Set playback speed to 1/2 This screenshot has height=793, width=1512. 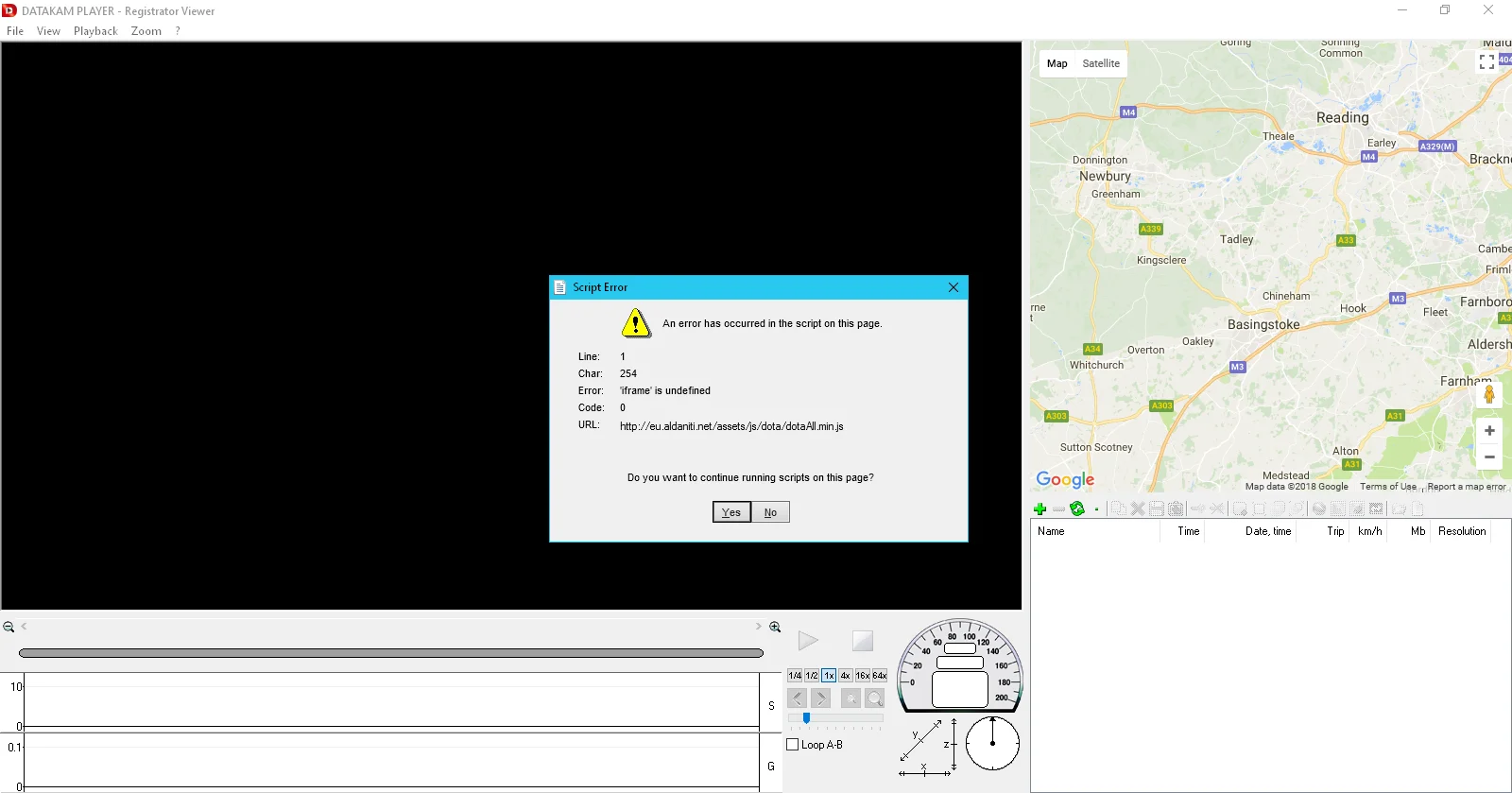tap(812, 676)
